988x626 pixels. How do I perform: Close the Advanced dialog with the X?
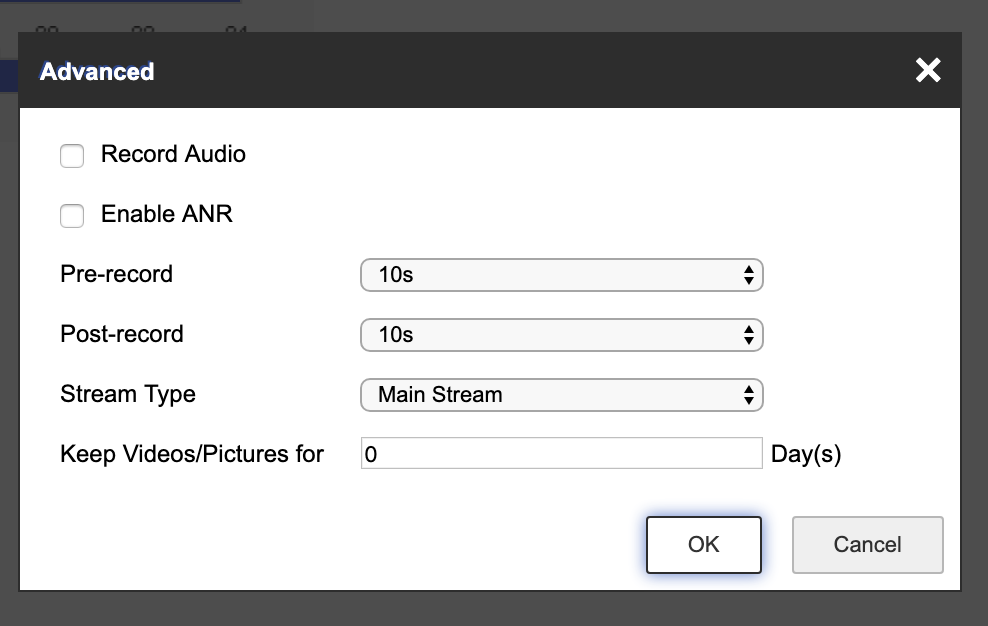[927, 70]
